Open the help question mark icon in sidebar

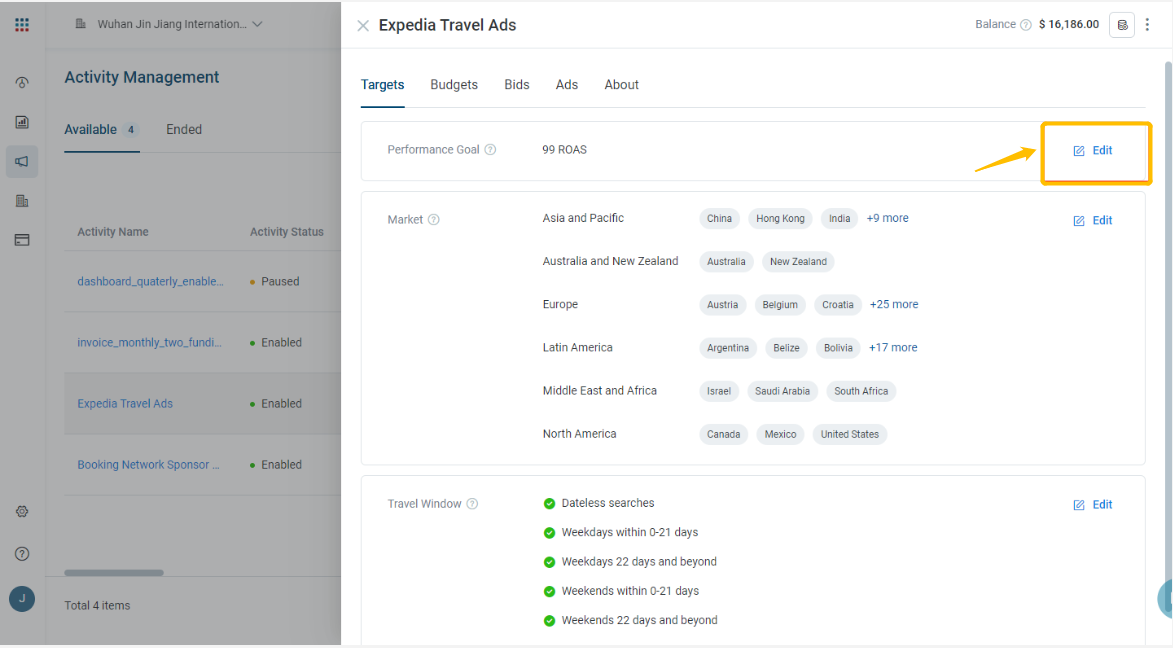[x=22, y=554]
